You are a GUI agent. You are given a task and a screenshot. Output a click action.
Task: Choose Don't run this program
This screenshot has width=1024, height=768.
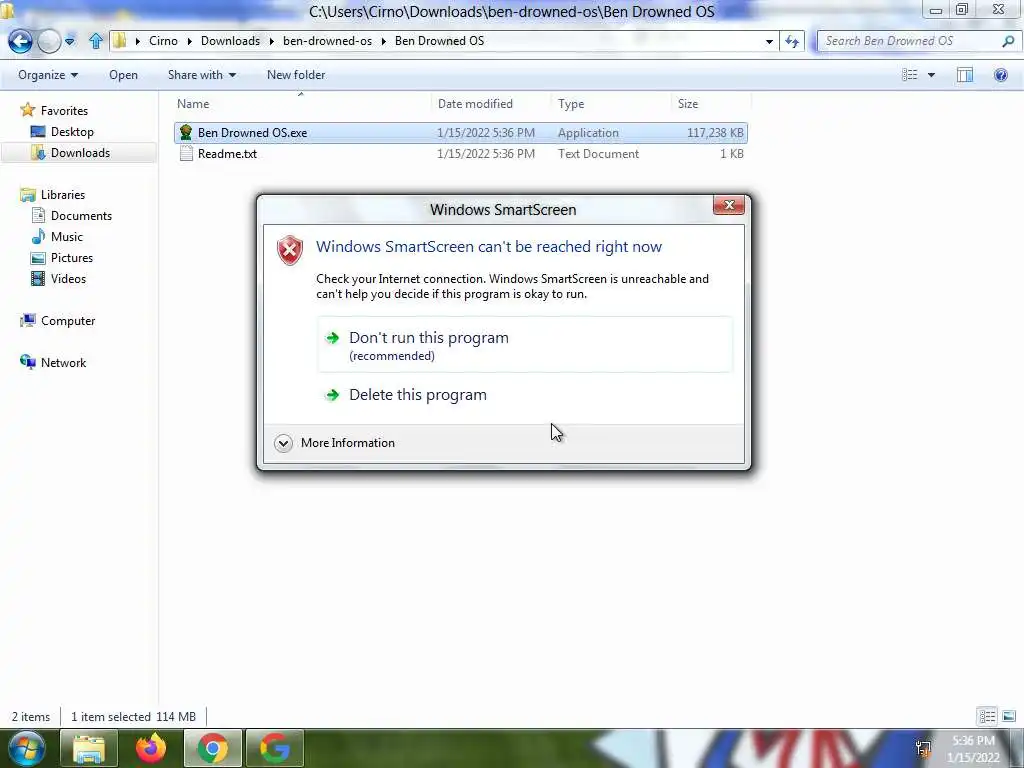coord(524,345)
